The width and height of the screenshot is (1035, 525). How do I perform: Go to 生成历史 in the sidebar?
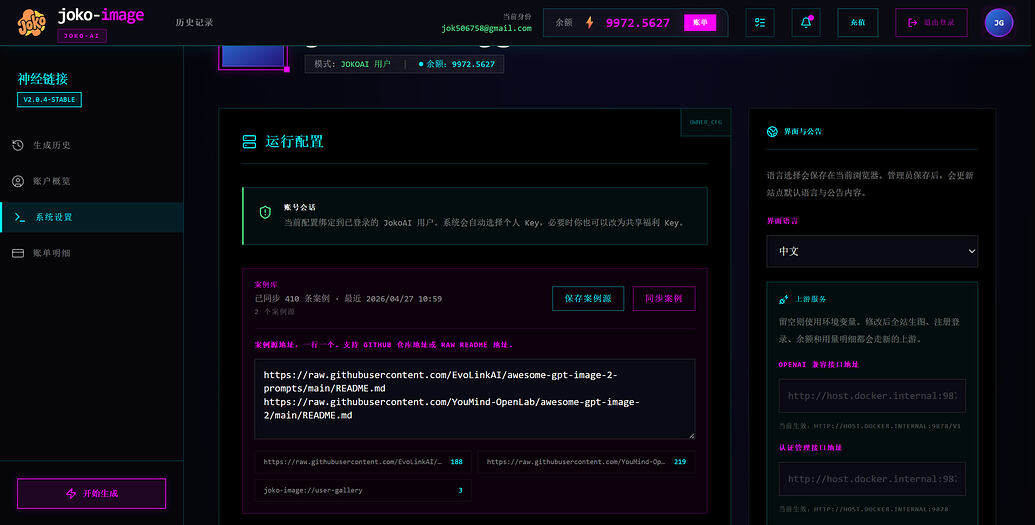92,145
